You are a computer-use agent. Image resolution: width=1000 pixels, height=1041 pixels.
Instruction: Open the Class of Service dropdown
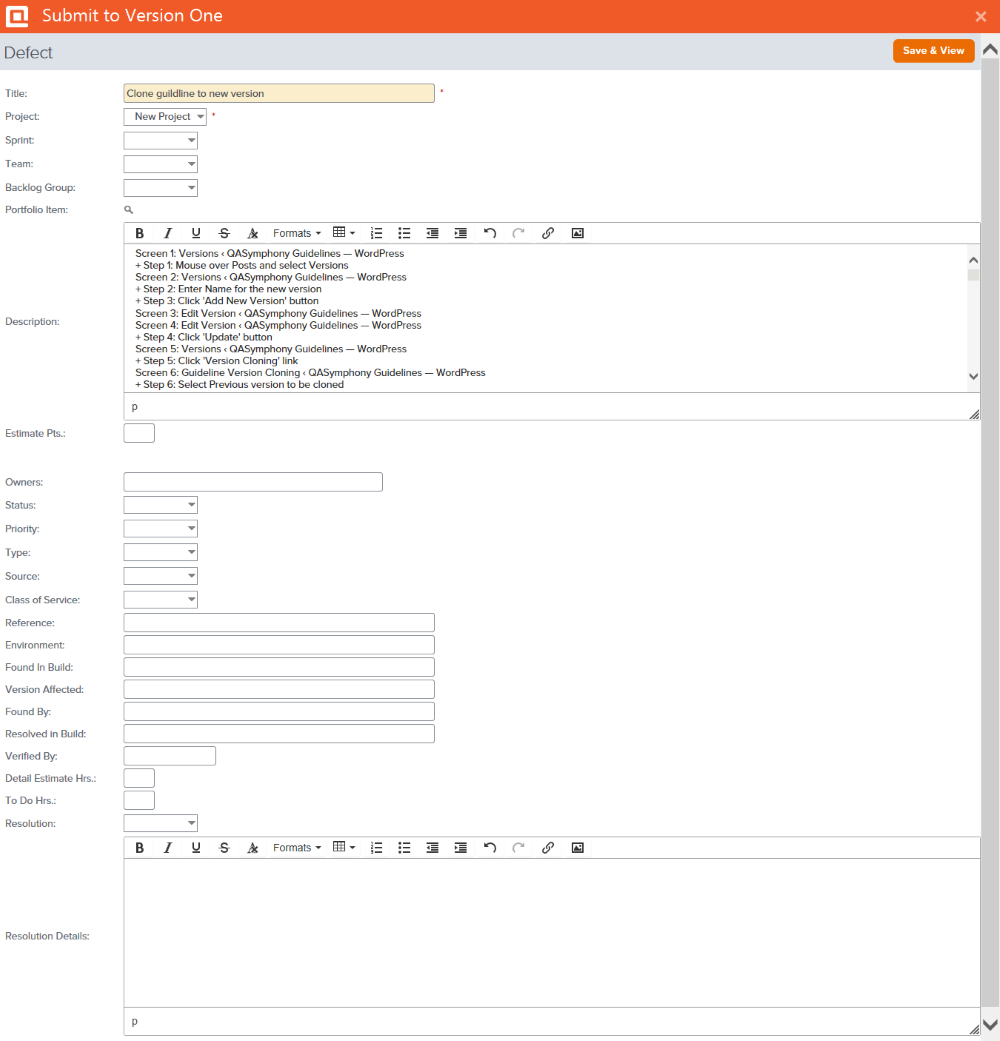[161, 600]
